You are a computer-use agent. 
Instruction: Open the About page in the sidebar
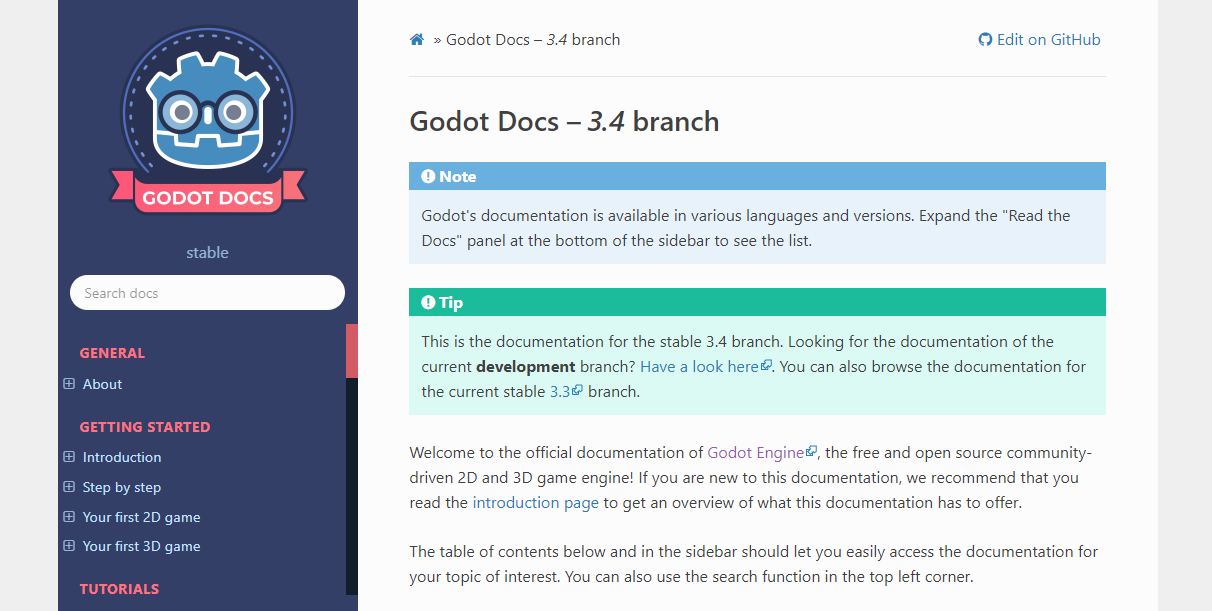point(102,384)
